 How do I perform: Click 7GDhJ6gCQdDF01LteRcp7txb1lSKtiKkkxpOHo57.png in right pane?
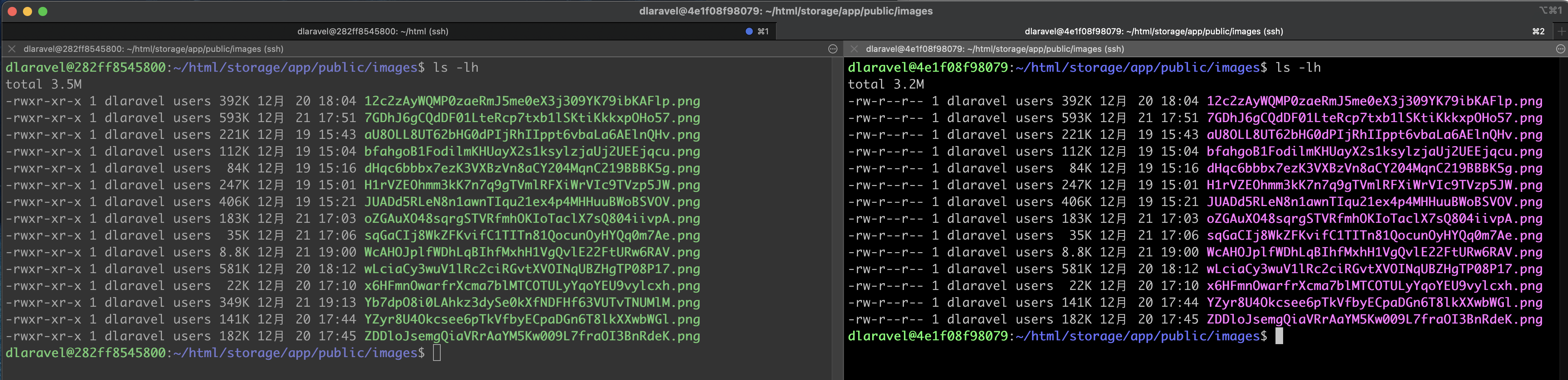click(1374, 118)
